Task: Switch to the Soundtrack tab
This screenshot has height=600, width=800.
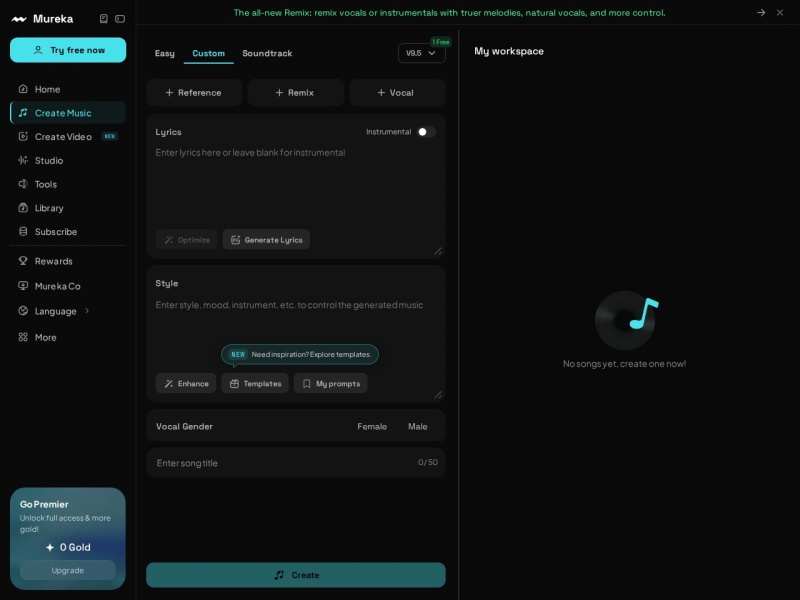Action: 267,53
